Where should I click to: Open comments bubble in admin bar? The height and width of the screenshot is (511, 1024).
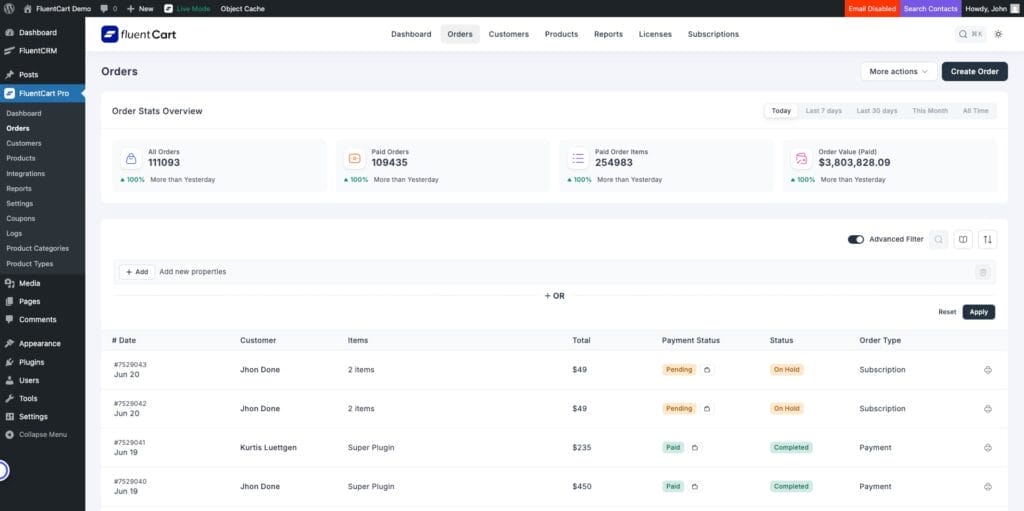(108, 8)
